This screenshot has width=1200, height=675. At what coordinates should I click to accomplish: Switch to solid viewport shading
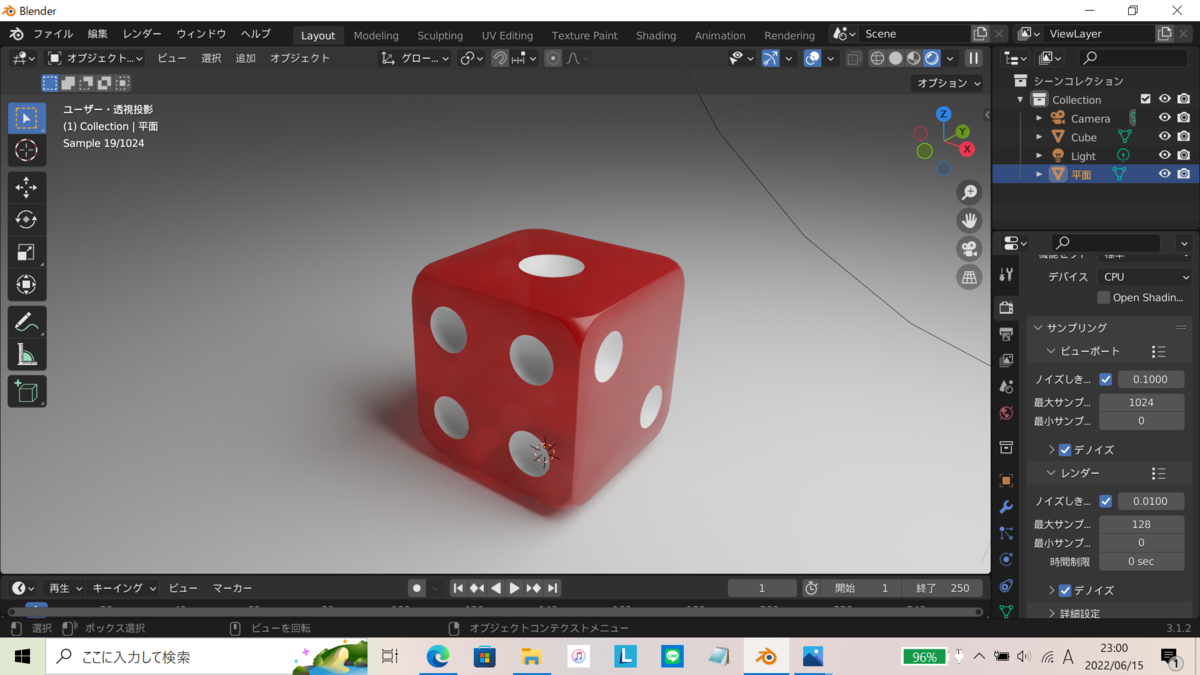pos(895,58)
